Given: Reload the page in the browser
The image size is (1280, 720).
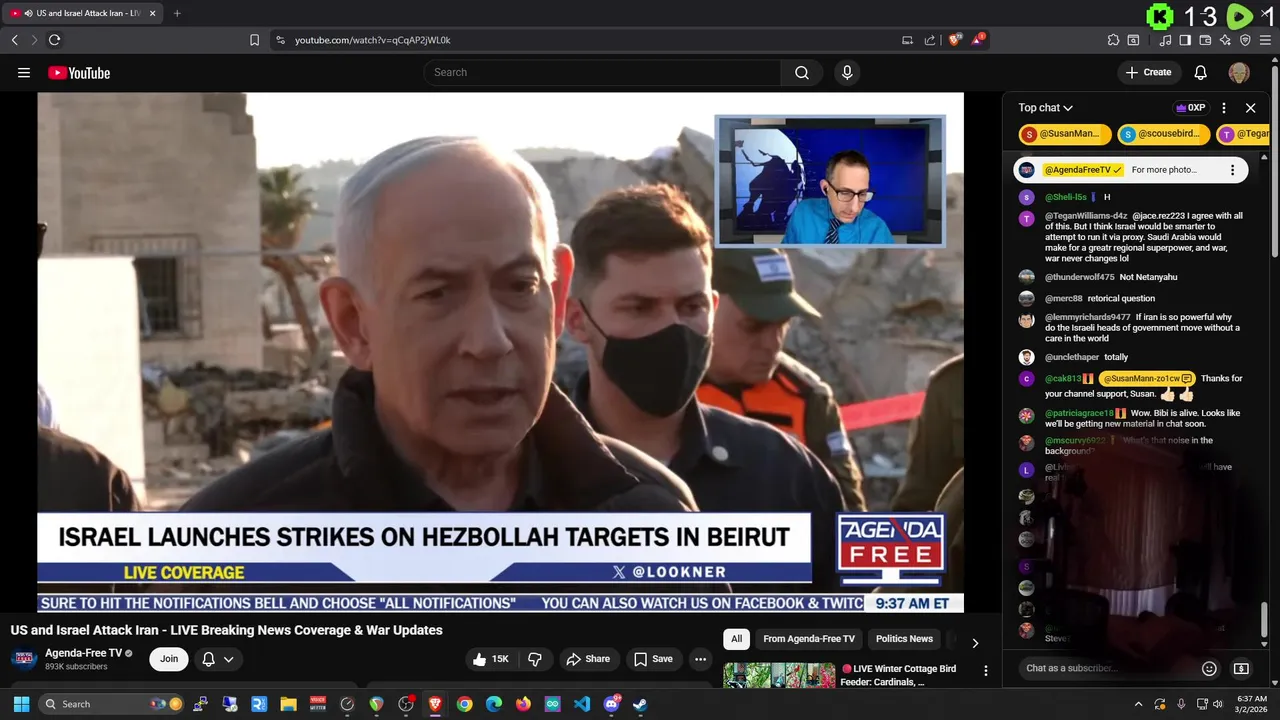Looking at the screenshot, I should pyautogui.click(x=54, y=40).
